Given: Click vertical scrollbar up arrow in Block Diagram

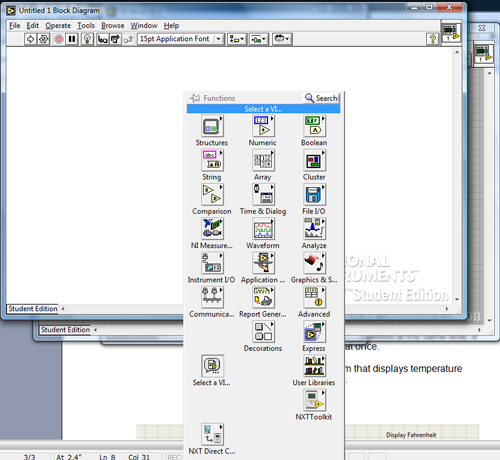Looking at the screenshot, I should pos(457,52).
